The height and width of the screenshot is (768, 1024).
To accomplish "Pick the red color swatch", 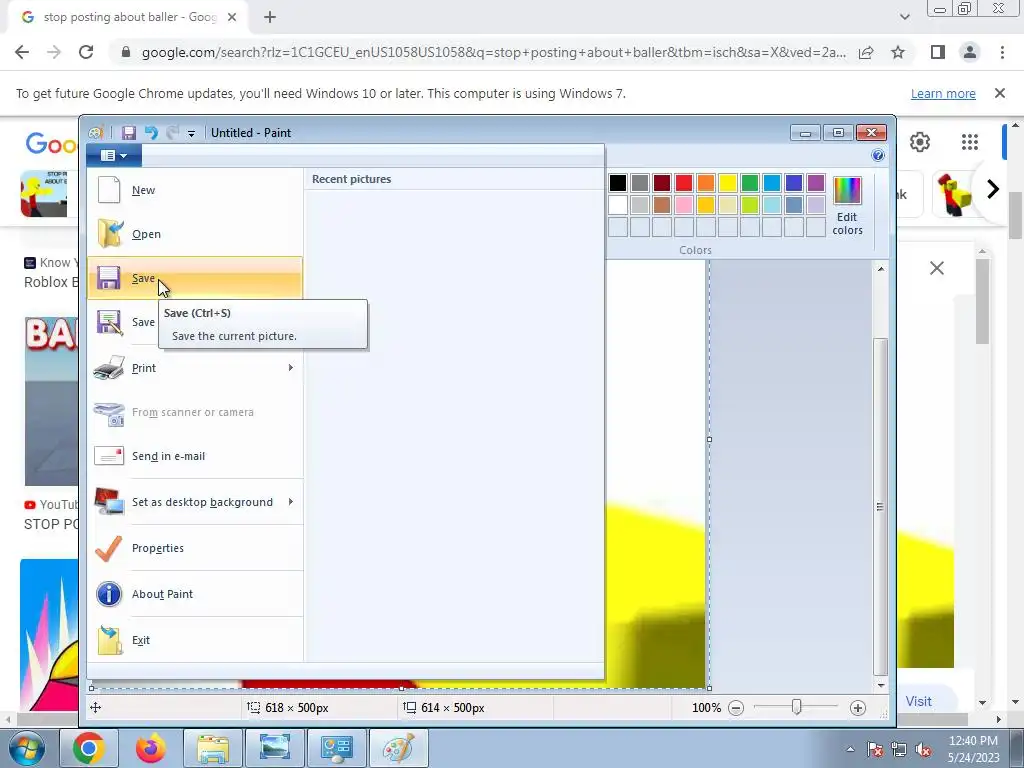I will click(x=684, y=183).
